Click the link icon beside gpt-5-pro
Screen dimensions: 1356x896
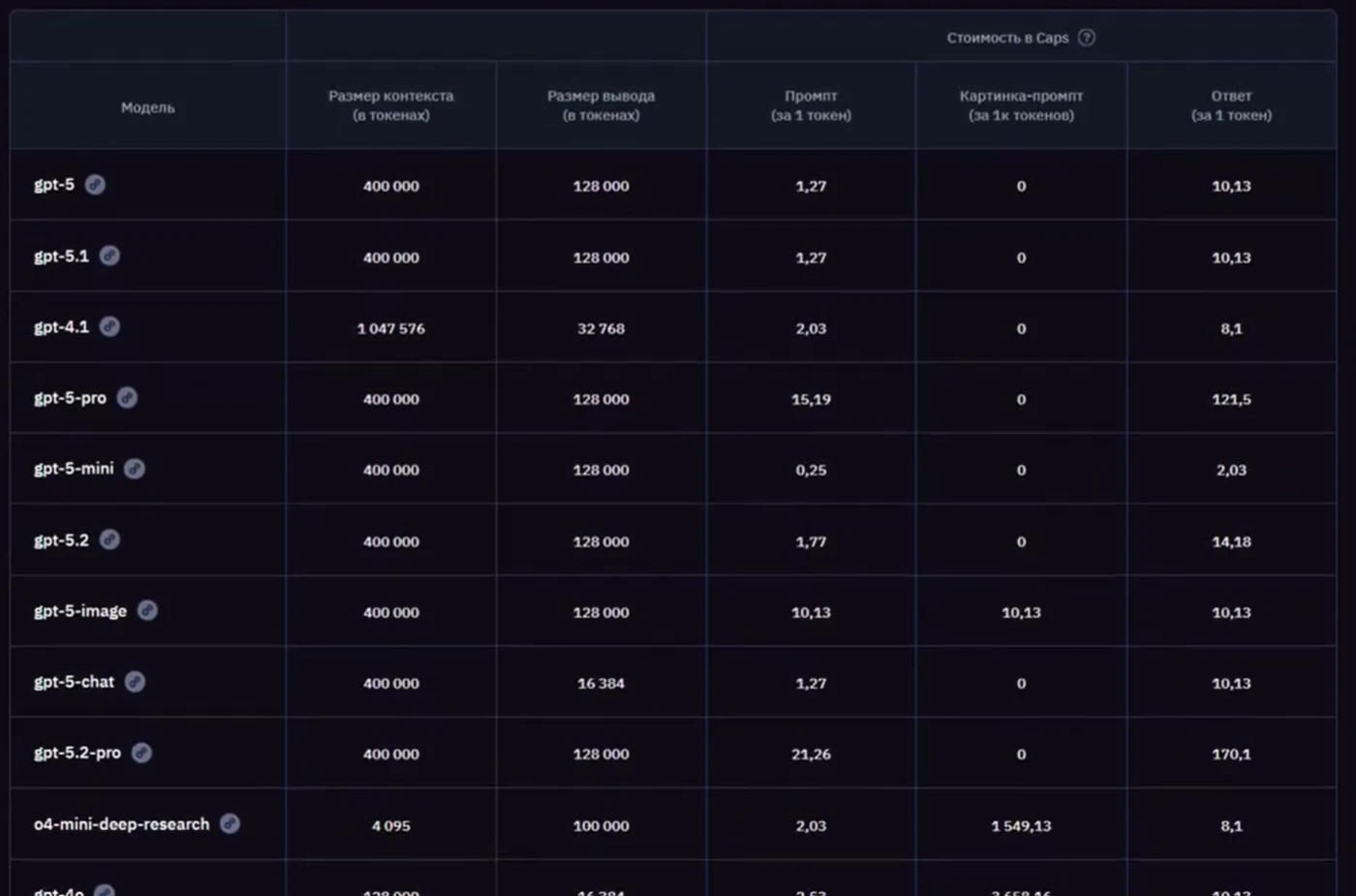pos(127,397)
